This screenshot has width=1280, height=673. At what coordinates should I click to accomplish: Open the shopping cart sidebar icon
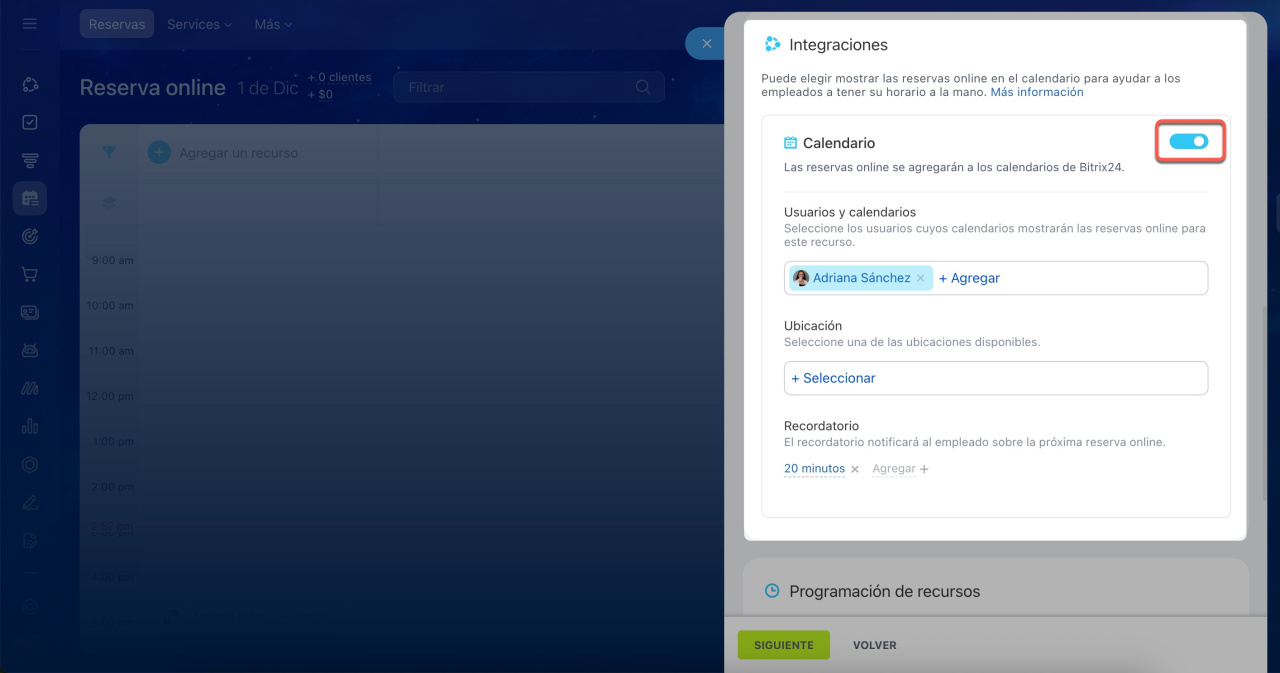(30, 274)
